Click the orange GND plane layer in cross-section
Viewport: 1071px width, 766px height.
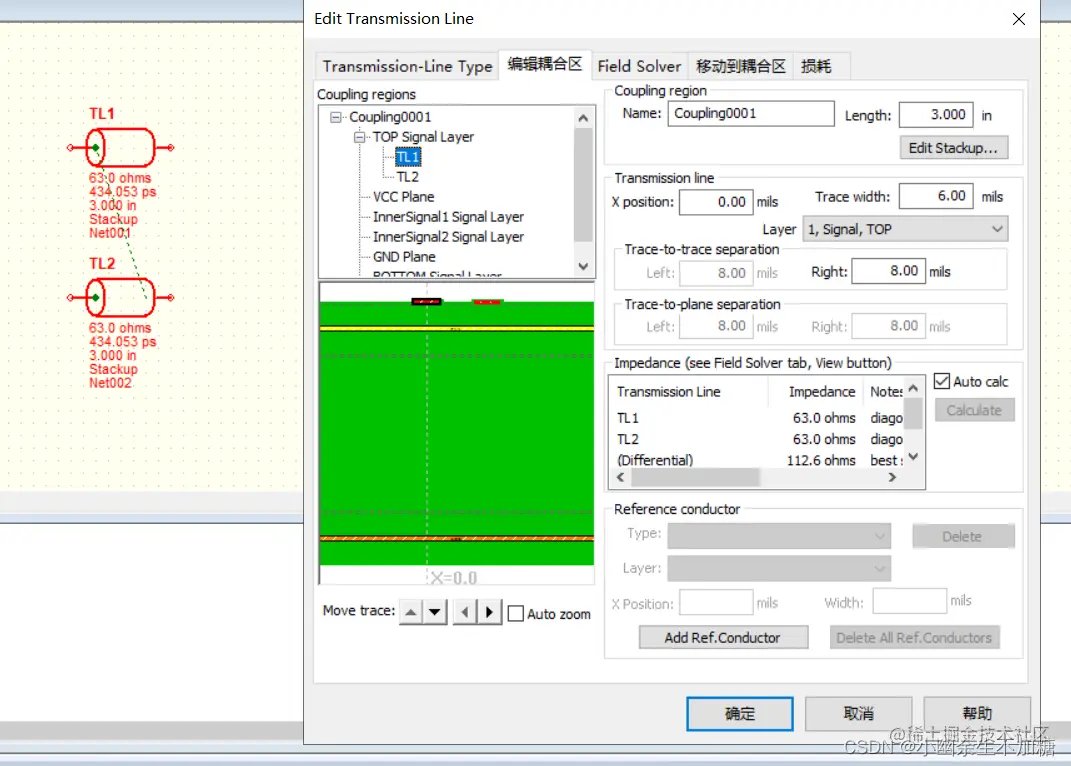point(456,538)
